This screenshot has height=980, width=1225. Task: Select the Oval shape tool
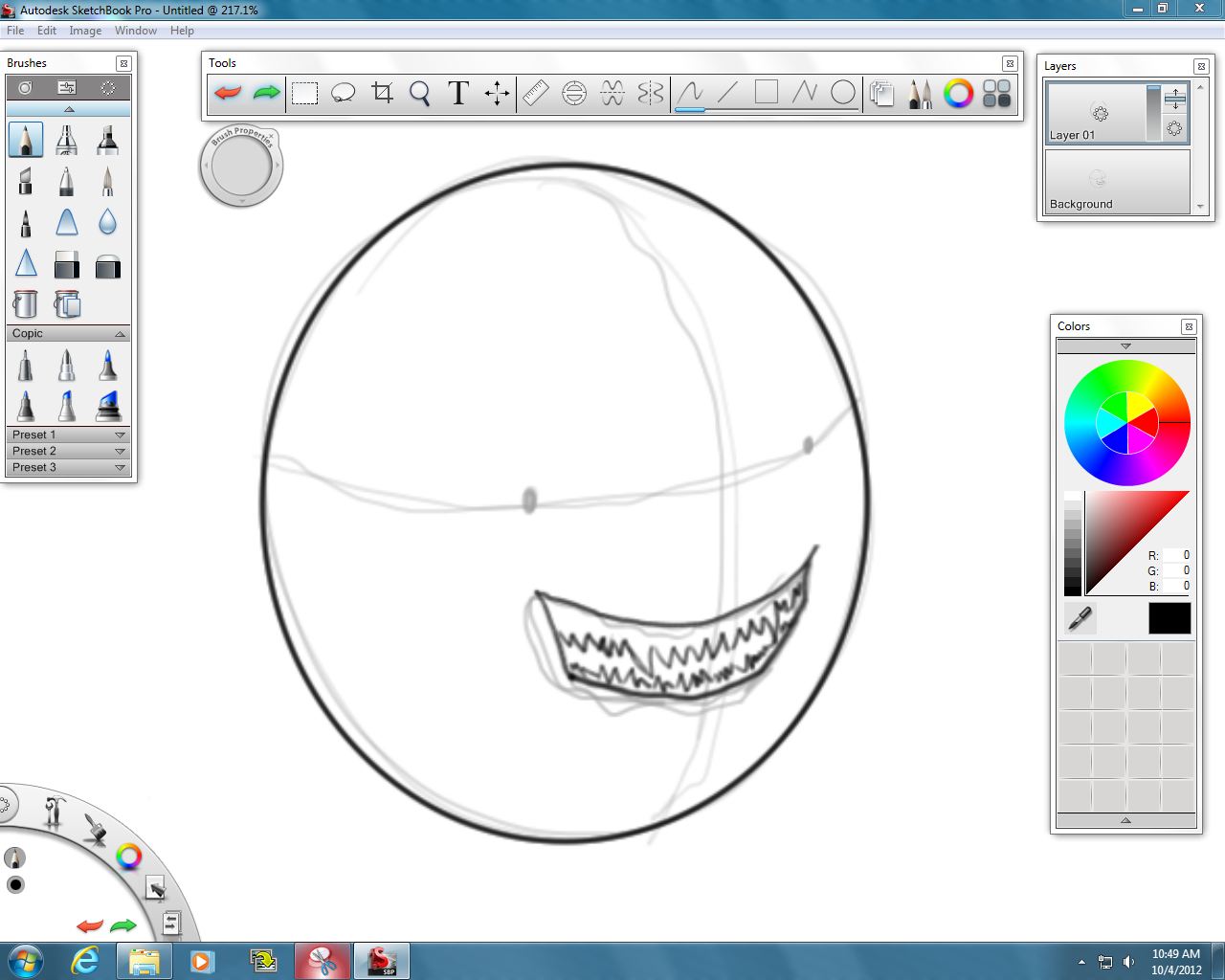[843, 93]
